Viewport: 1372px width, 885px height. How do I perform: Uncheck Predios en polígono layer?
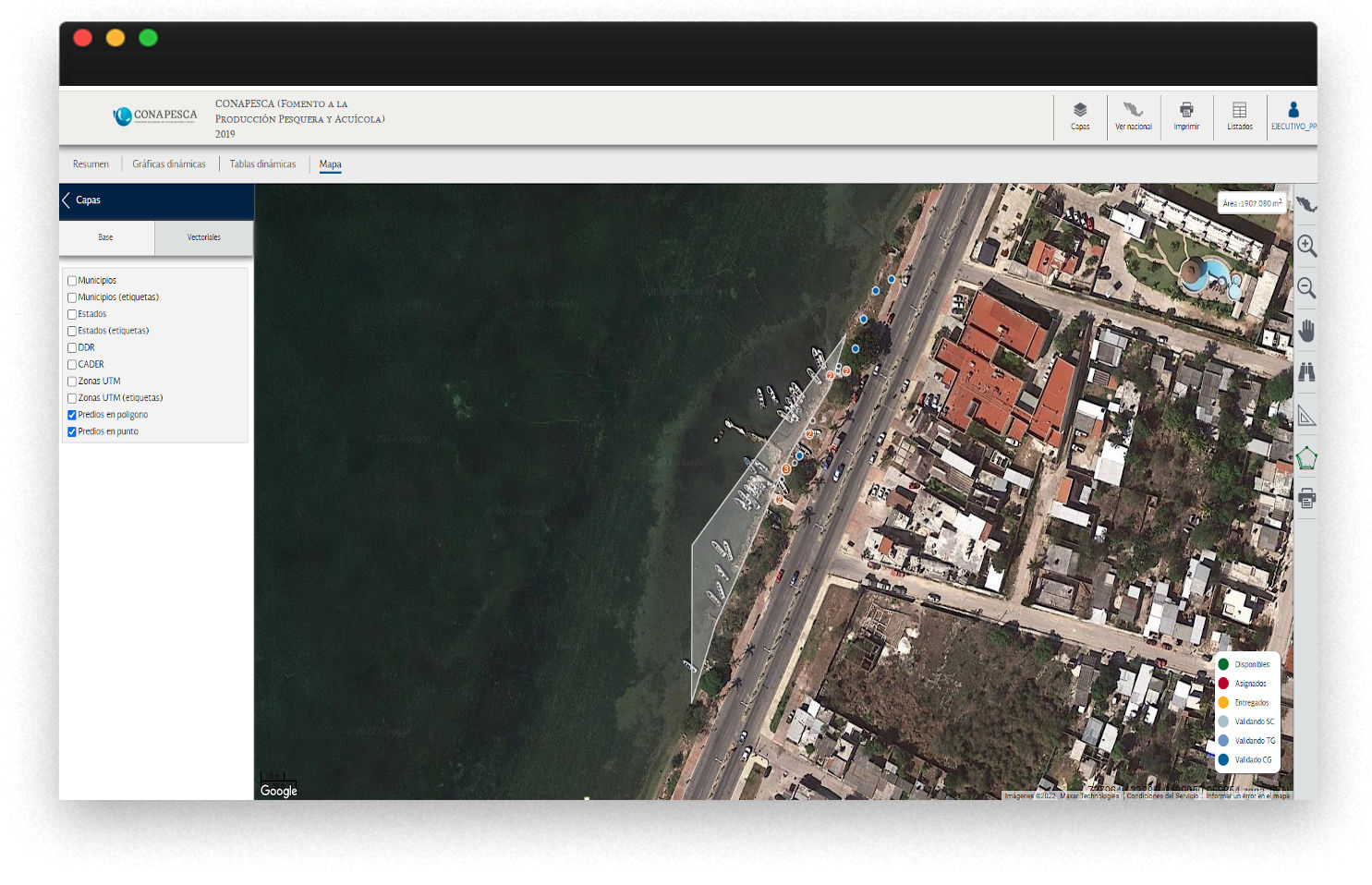[72, 415]
